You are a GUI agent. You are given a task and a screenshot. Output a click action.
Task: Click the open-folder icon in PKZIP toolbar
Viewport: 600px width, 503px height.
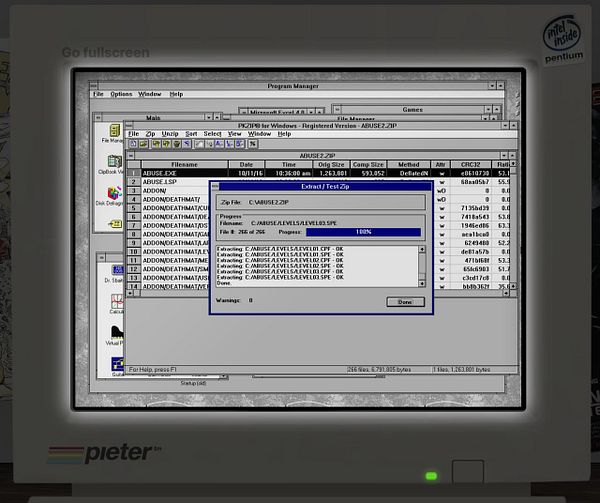pyautogui.click(x=143, y=144)
